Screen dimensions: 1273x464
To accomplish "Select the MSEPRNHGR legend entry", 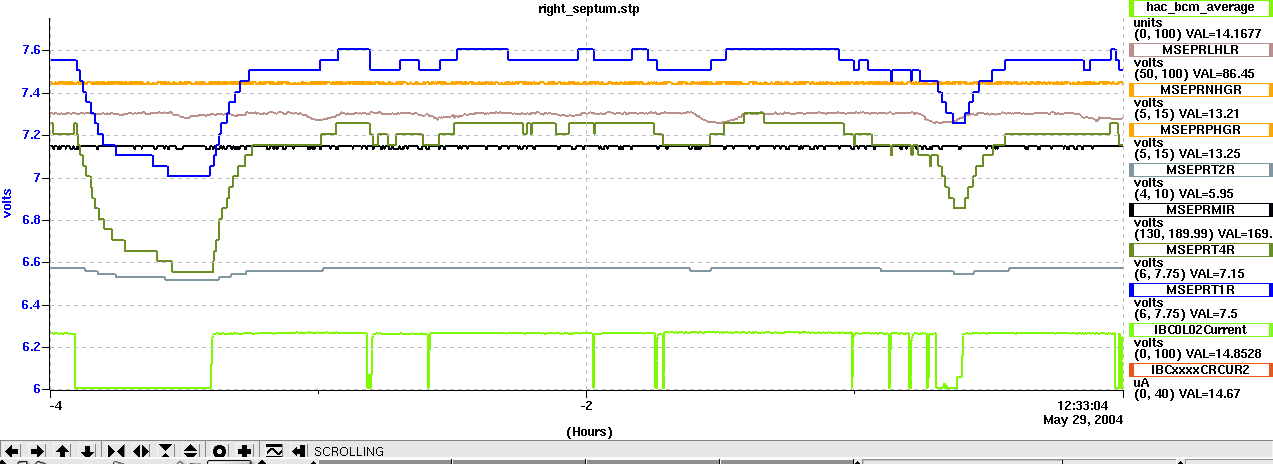I will 1200,89.
